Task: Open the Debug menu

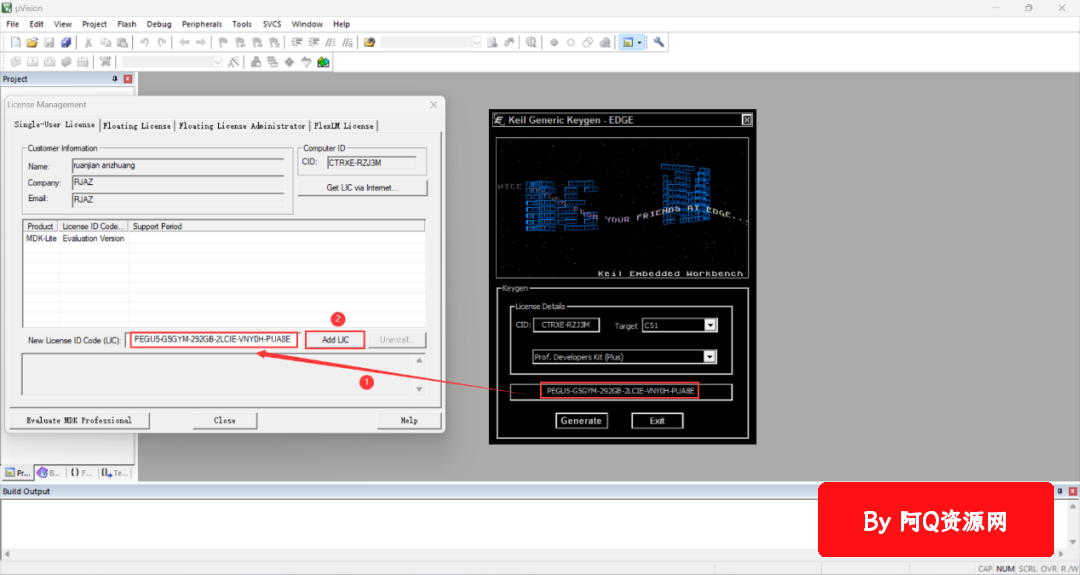Action: [x=159, y=24]
